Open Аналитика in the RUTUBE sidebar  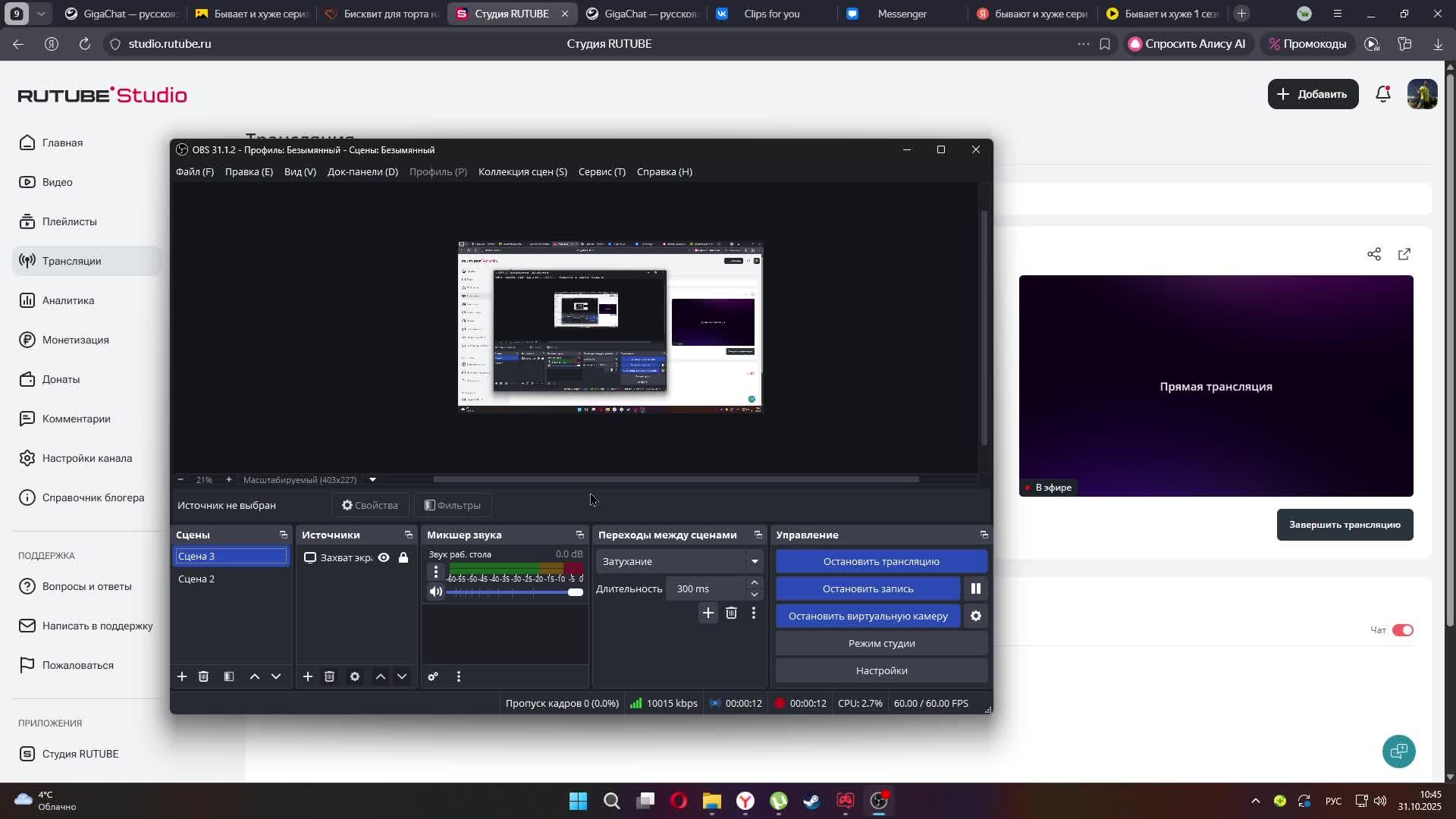(x=68, y=300)
